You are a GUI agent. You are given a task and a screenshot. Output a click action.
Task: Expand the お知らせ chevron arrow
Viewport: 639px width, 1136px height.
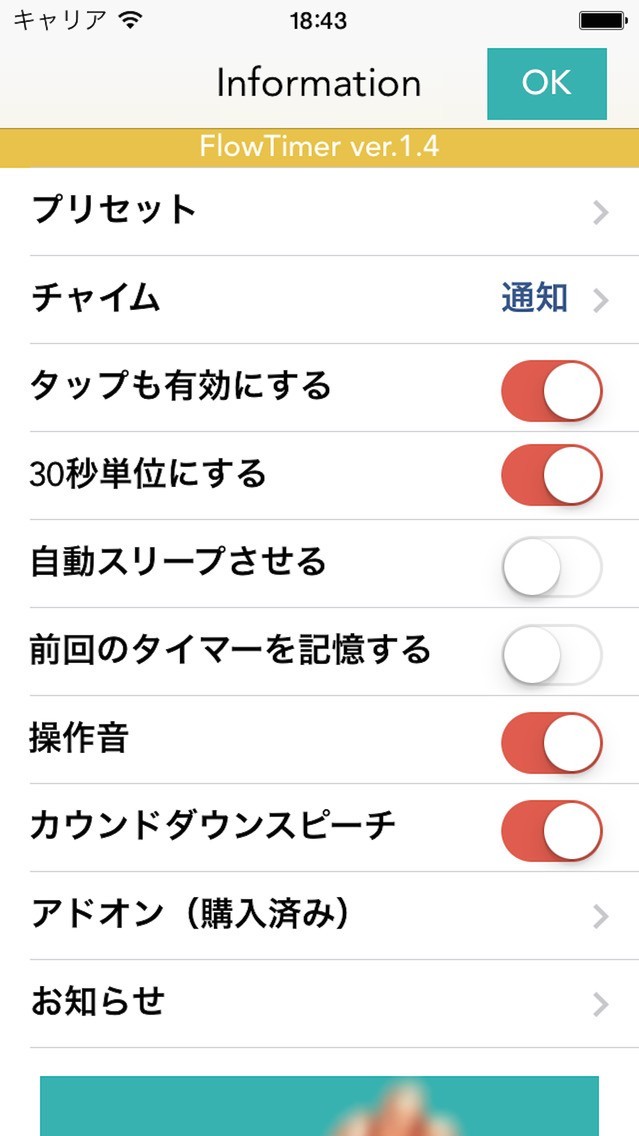click(x=600, y=1004)
